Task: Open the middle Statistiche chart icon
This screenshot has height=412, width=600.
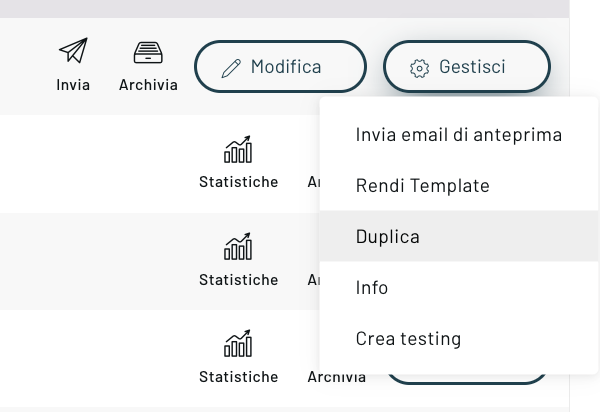Action: (x=238, y=247)
